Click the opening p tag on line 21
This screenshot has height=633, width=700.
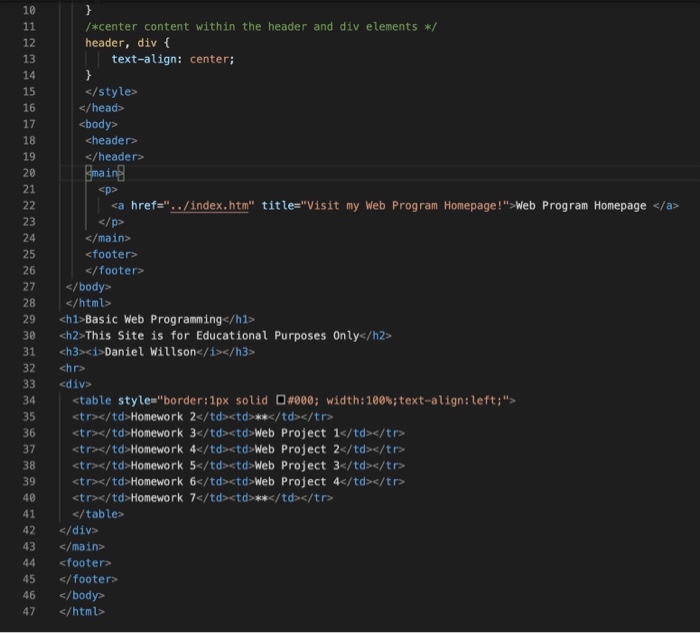[x=108, y=189]
